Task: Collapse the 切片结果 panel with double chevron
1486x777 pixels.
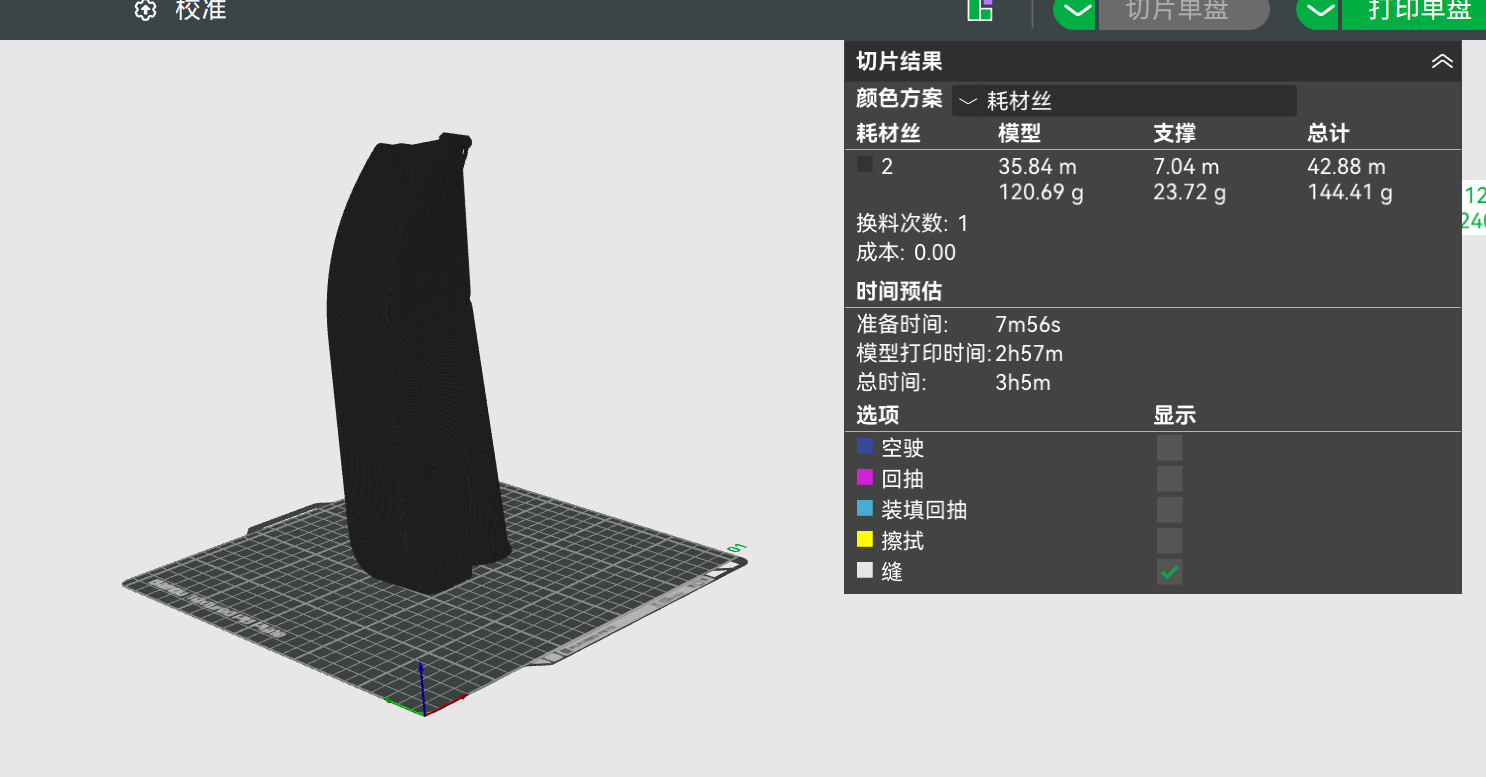Action: click(x=1442, y=62)
